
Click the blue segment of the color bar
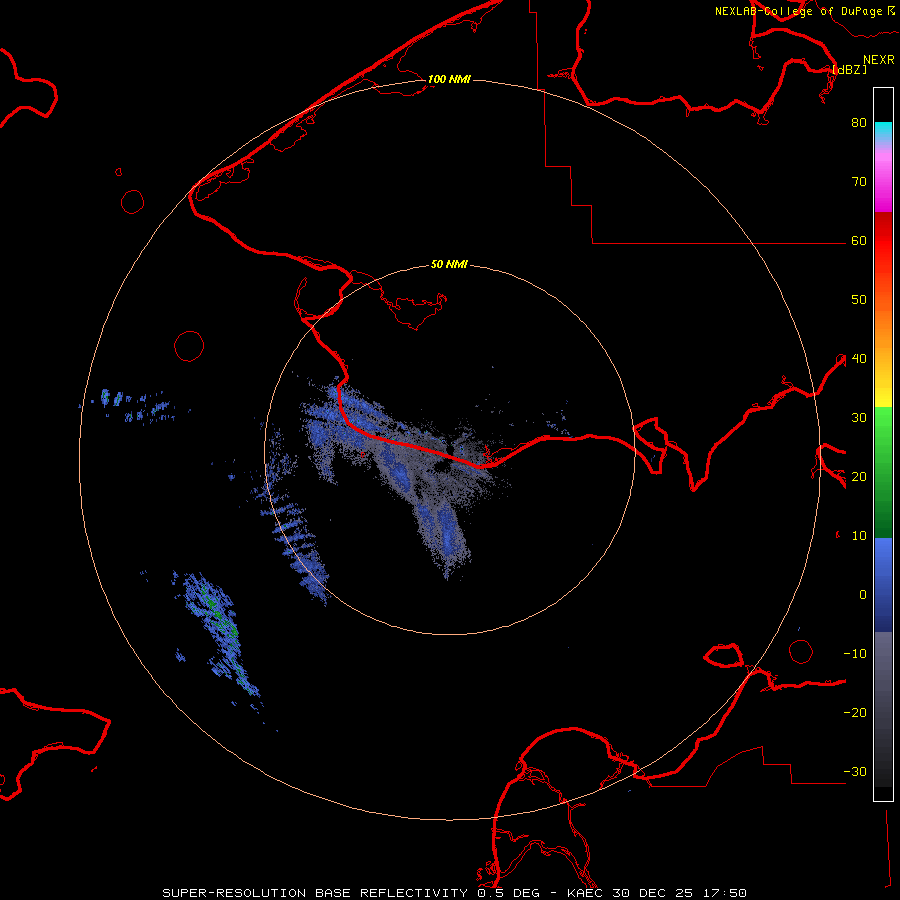point(883,585)
